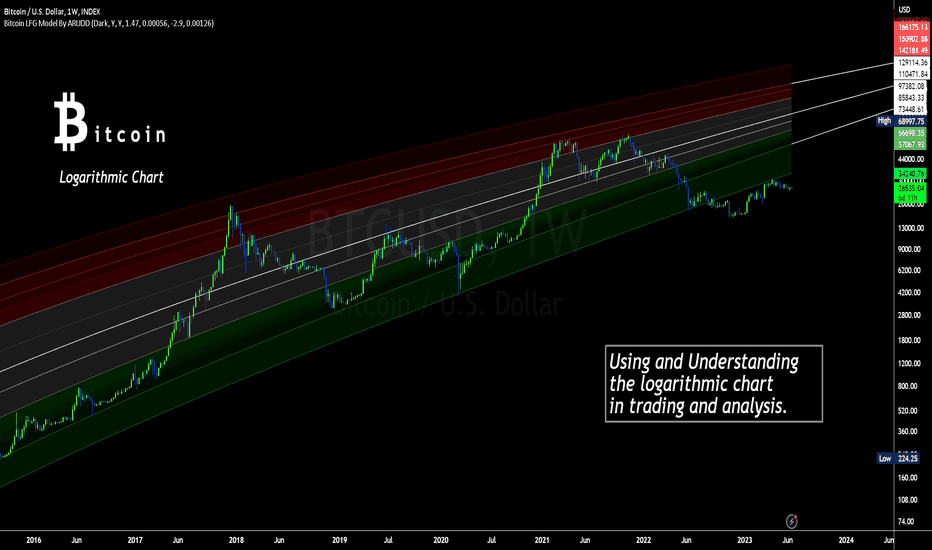The image size is (932, 550).
Task: Click the 2022 time axis label
Action: [644, 540]
